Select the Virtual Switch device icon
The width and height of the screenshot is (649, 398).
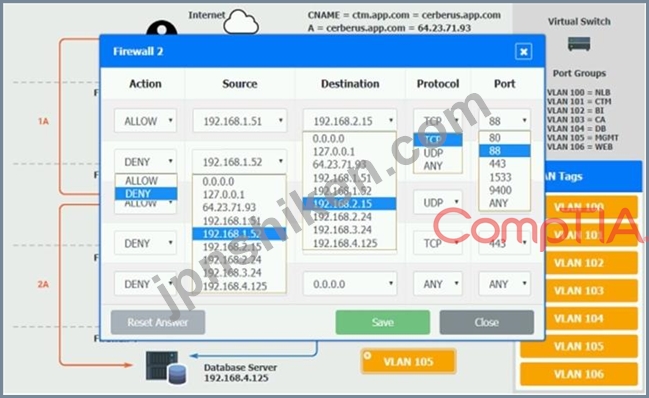coord(579,44)
